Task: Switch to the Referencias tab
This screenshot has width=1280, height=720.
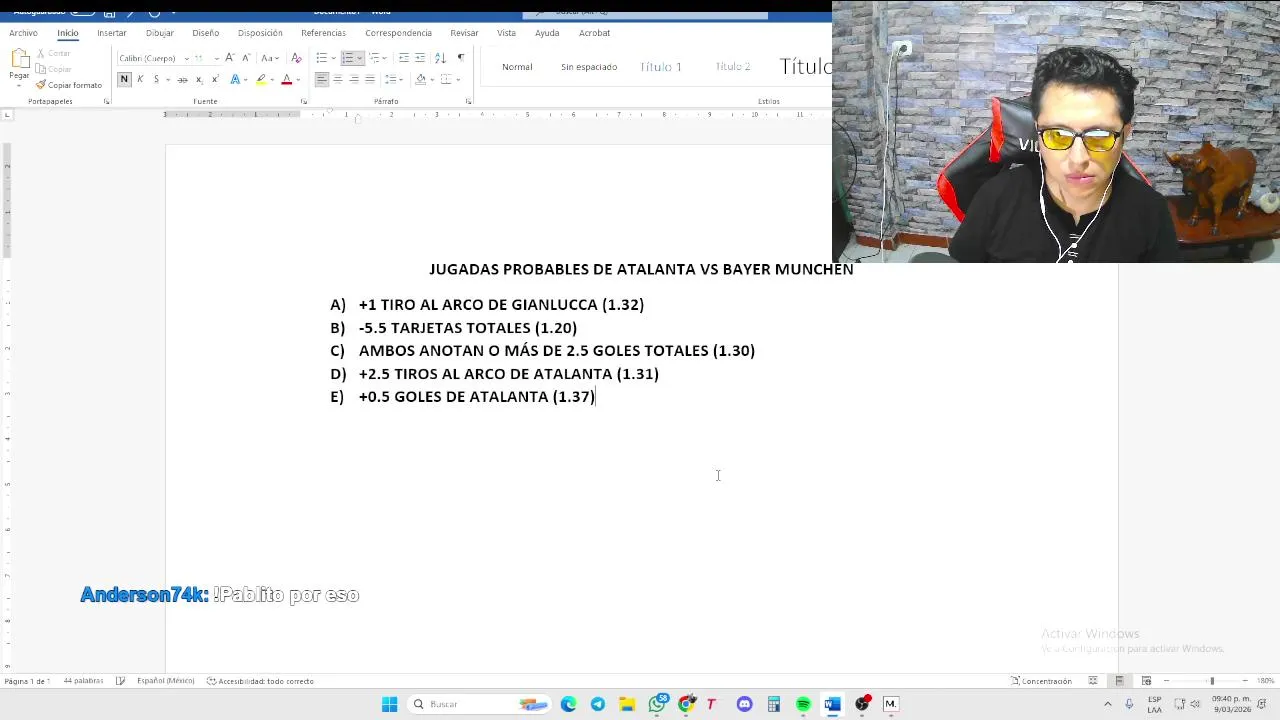Action: [x=323, y=33]
